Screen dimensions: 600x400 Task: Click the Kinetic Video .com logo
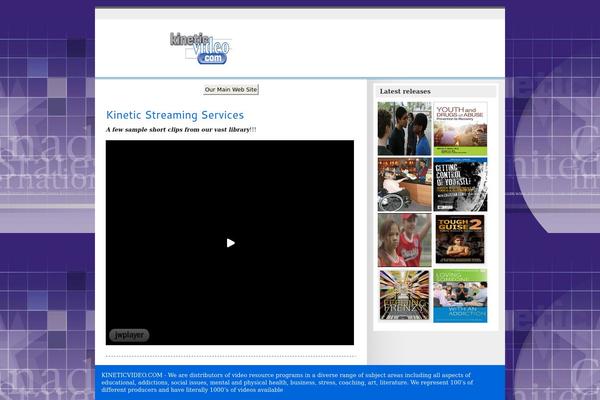click(200, 48)
